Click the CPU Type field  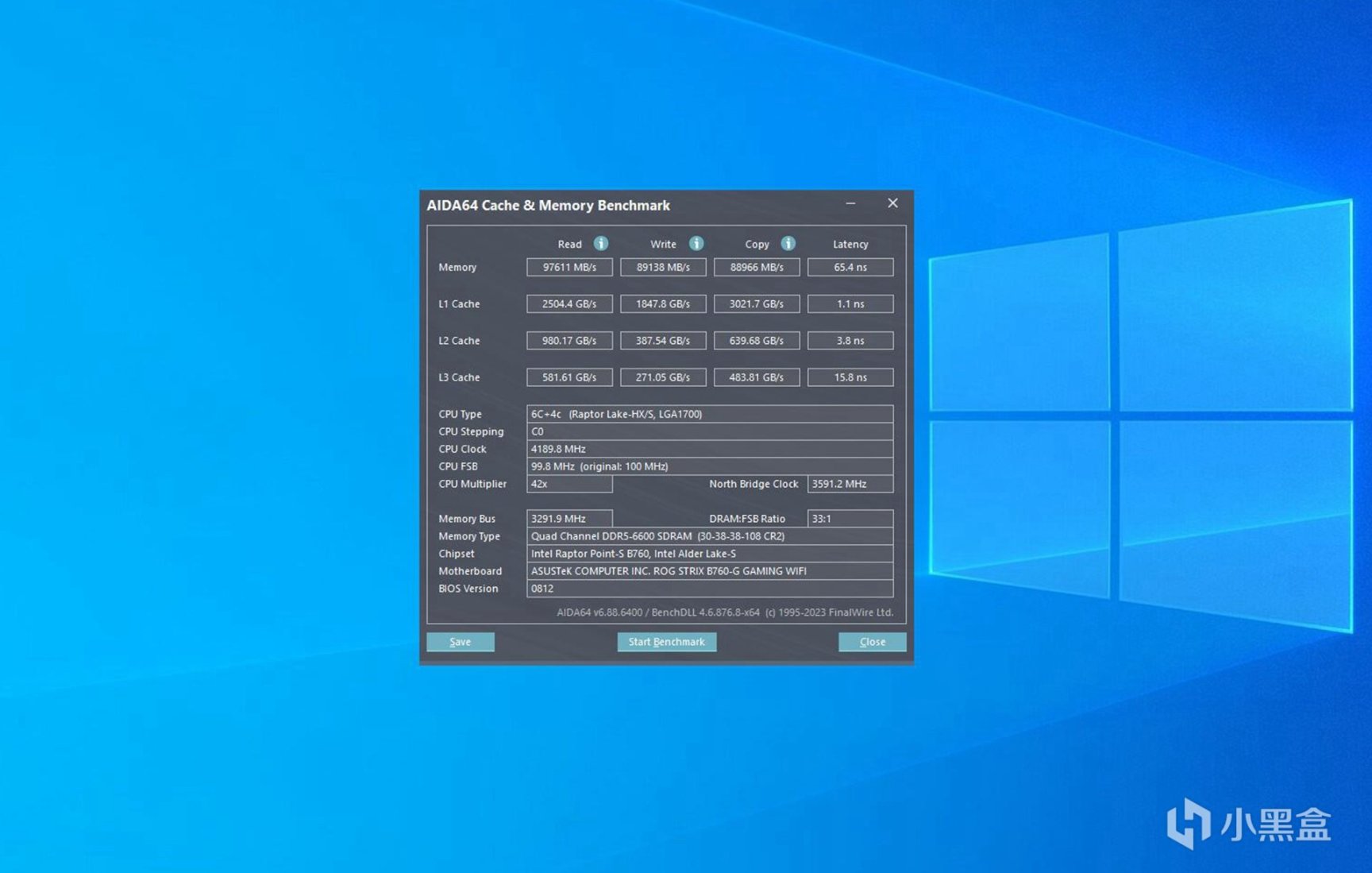[x=709, y=414]
